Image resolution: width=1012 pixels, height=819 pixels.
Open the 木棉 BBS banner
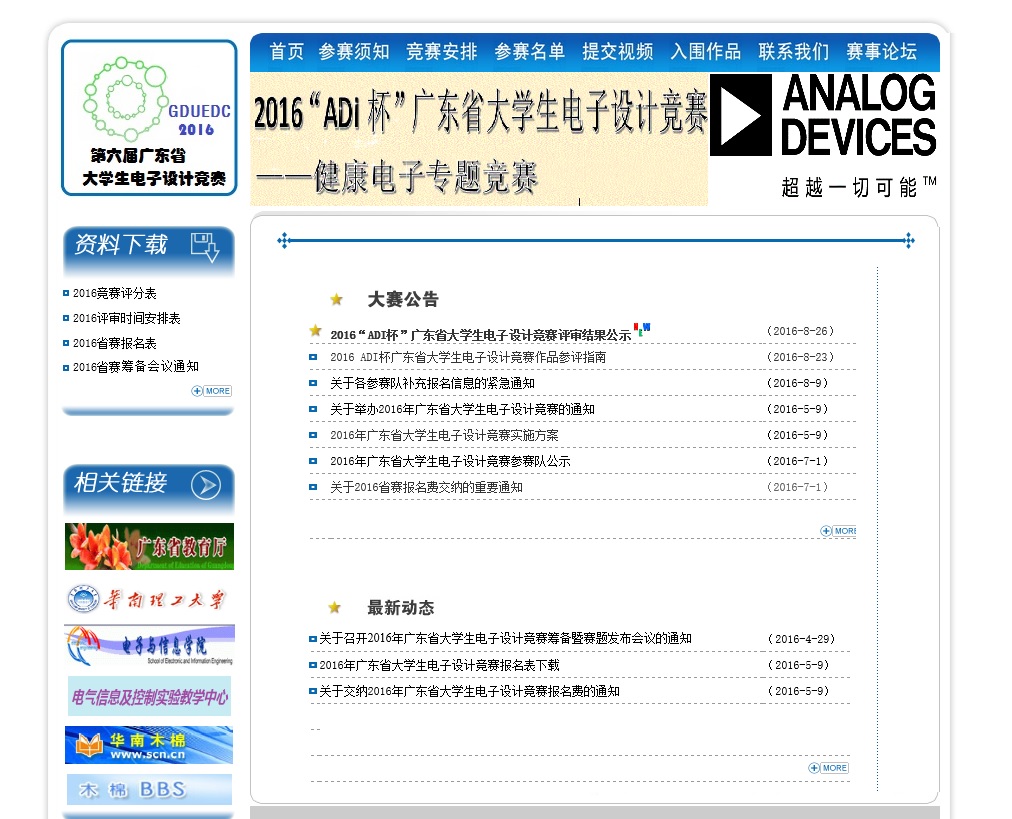[x=149, y=789]
